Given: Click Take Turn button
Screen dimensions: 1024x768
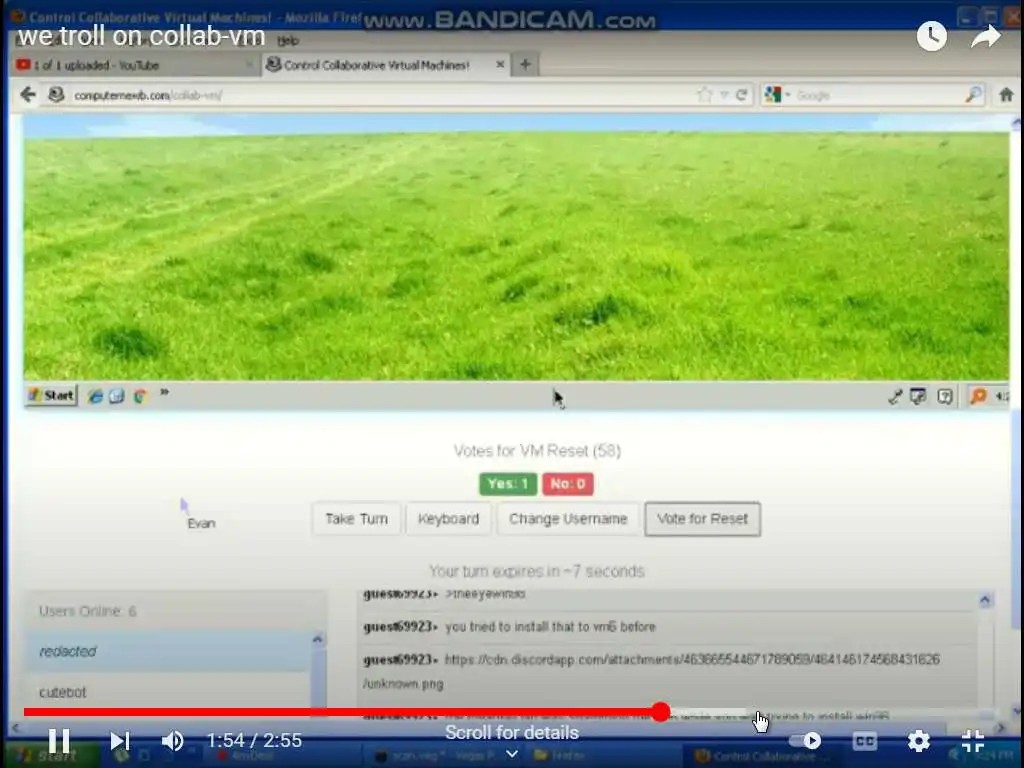Looking at the screenshot, I should coord(357,519).
